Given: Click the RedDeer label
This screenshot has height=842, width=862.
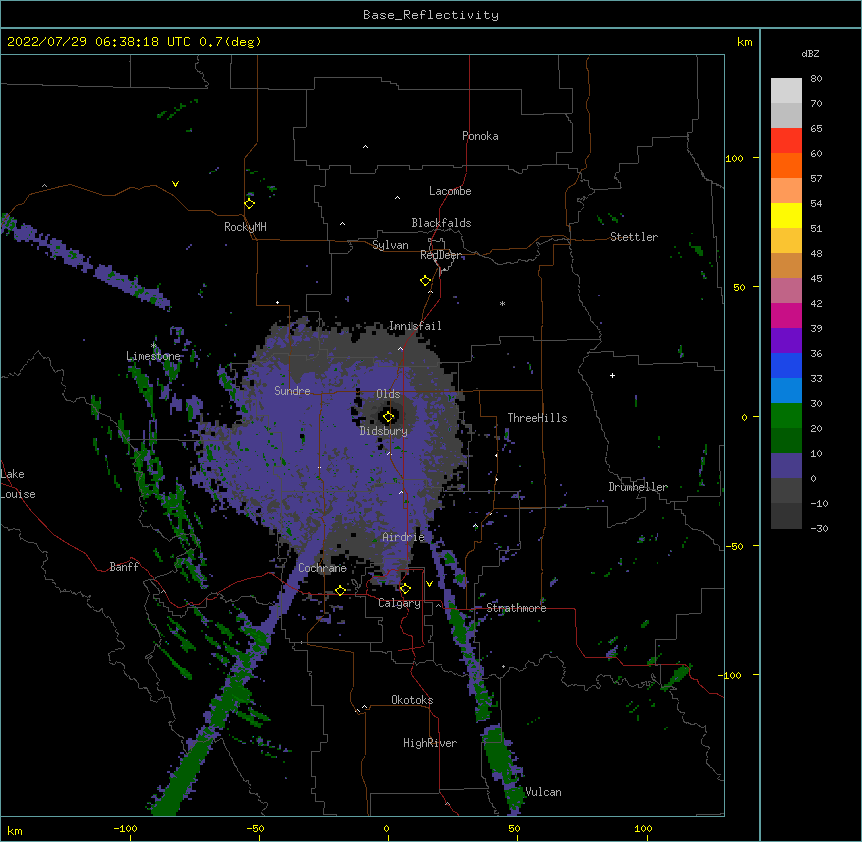Looking at the screenshot, I should [440, 255].
